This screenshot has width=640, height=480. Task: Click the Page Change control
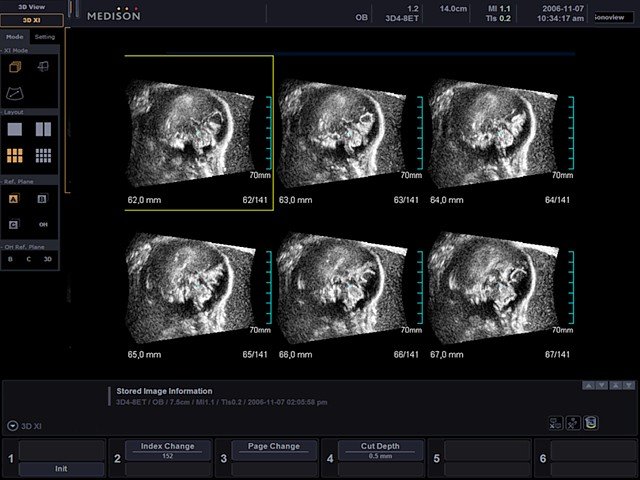[273, 447]
